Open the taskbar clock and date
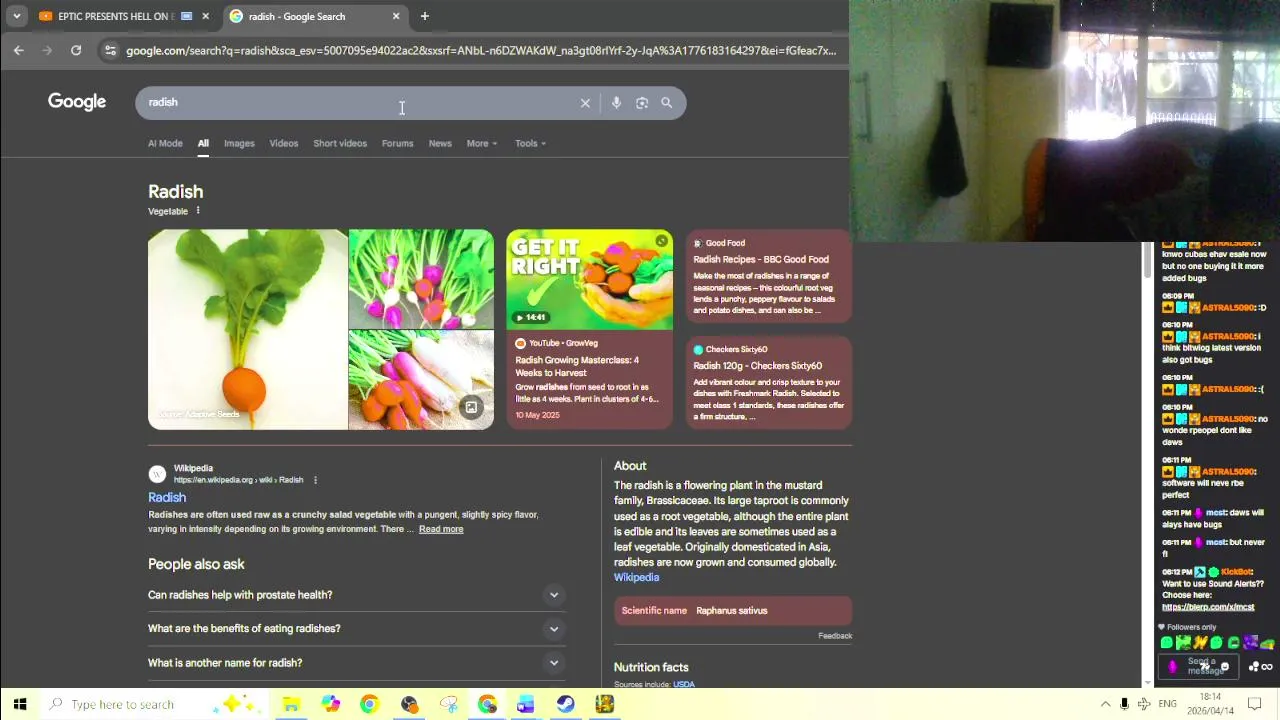The height and width of the screenshot is (720, 1280). 1210,704
